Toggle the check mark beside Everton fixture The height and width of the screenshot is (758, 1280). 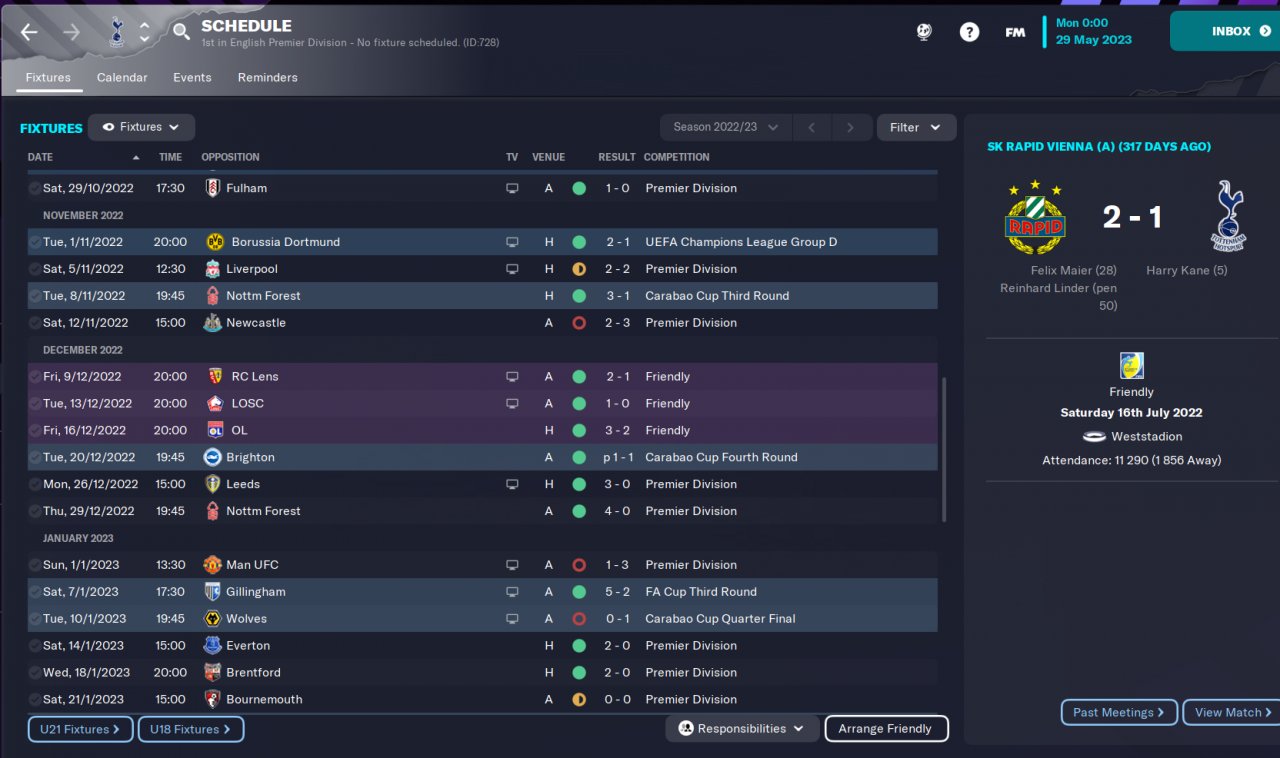35,646
